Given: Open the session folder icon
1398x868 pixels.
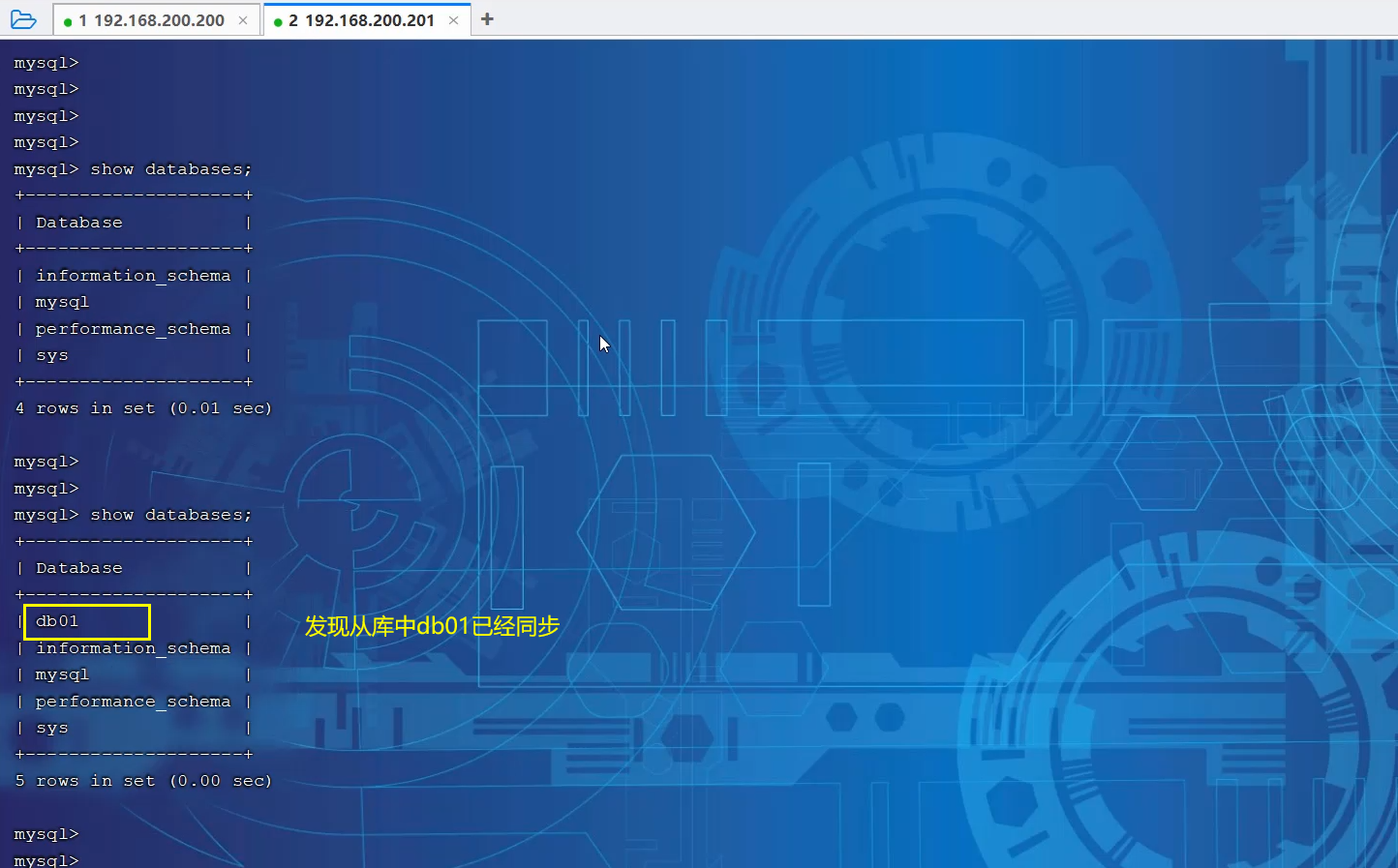Looking at the screenshot, I should 23,19.
